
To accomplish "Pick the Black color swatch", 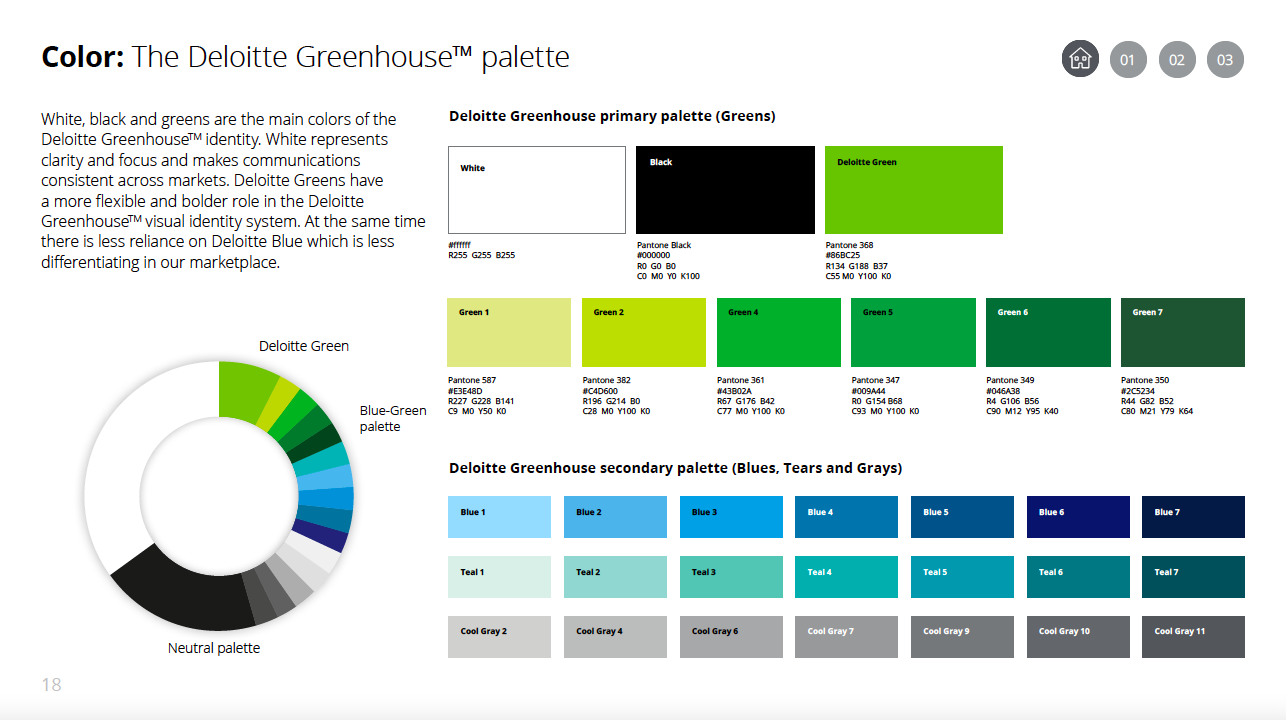I will tap(725, 190).
